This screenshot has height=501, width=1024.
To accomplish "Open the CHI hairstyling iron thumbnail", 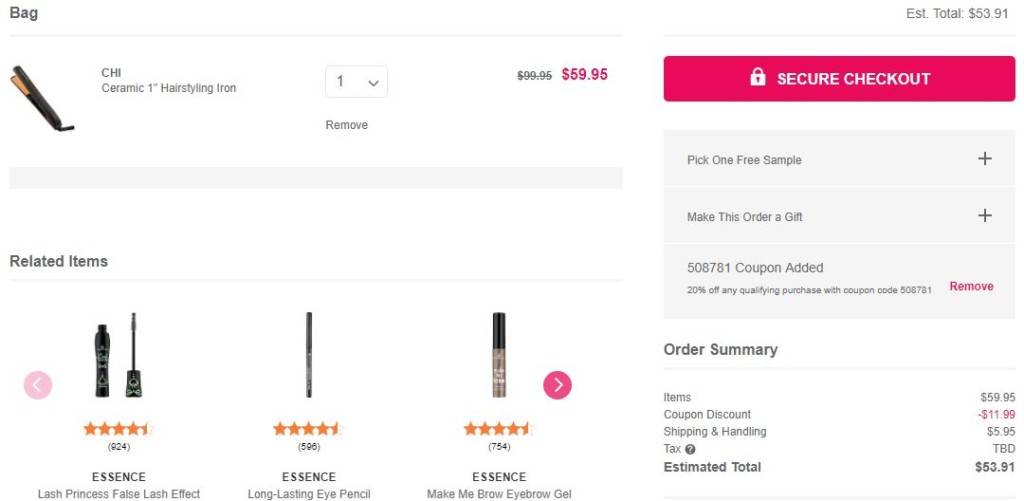I will click(x=43, y=98).
